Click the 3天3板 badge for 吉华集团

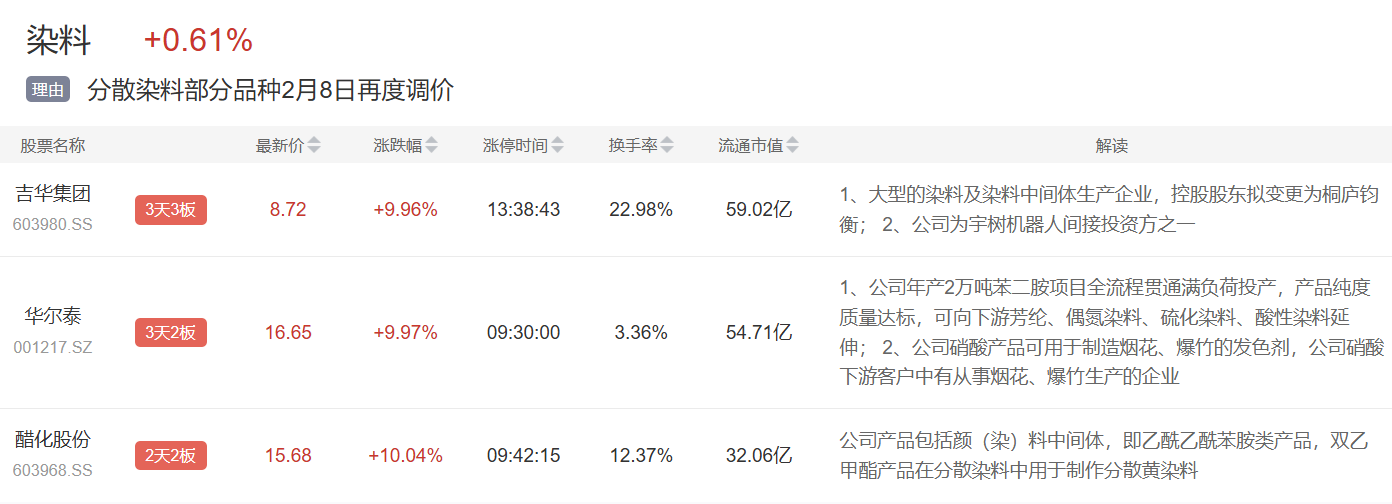(x=171, y=210)
